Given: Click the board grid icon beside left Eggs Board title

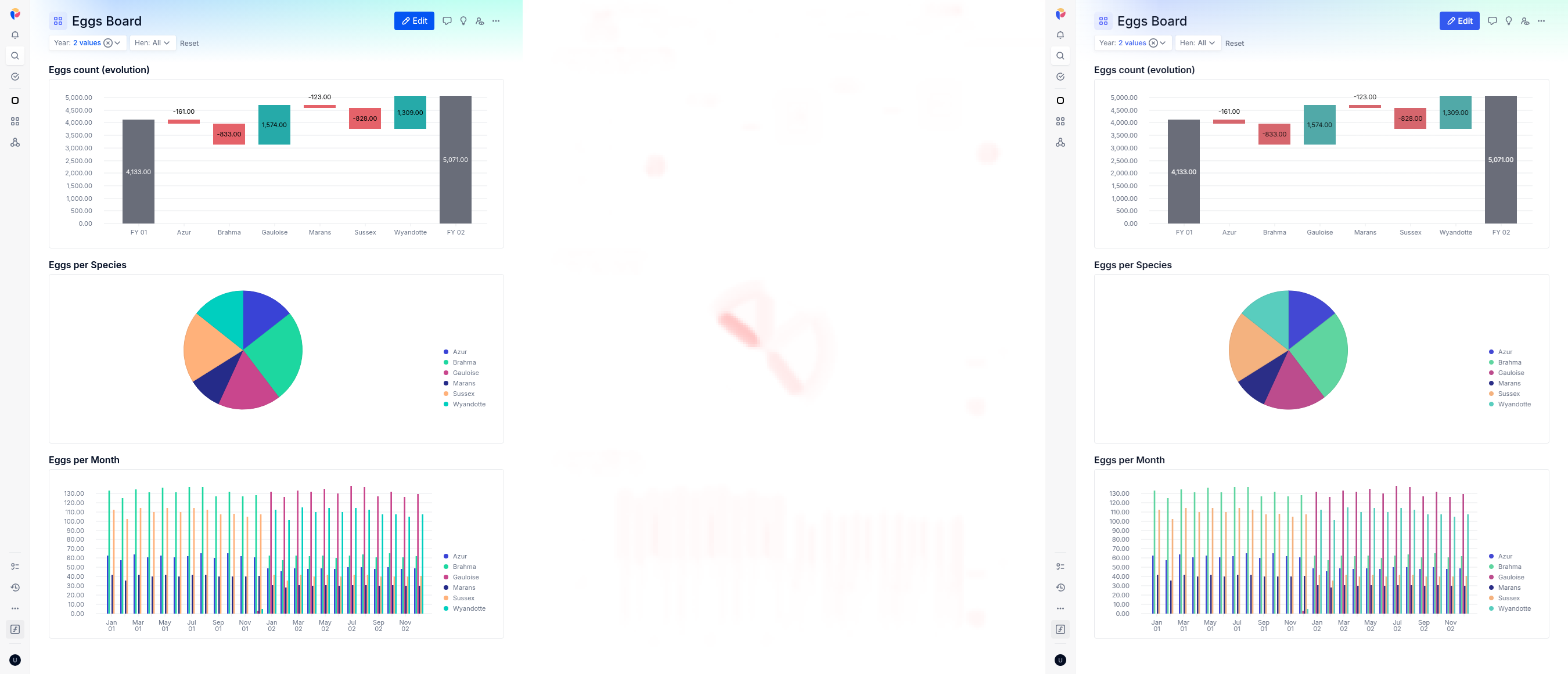Looking at the screenshot, I should (x=58, y=21).
